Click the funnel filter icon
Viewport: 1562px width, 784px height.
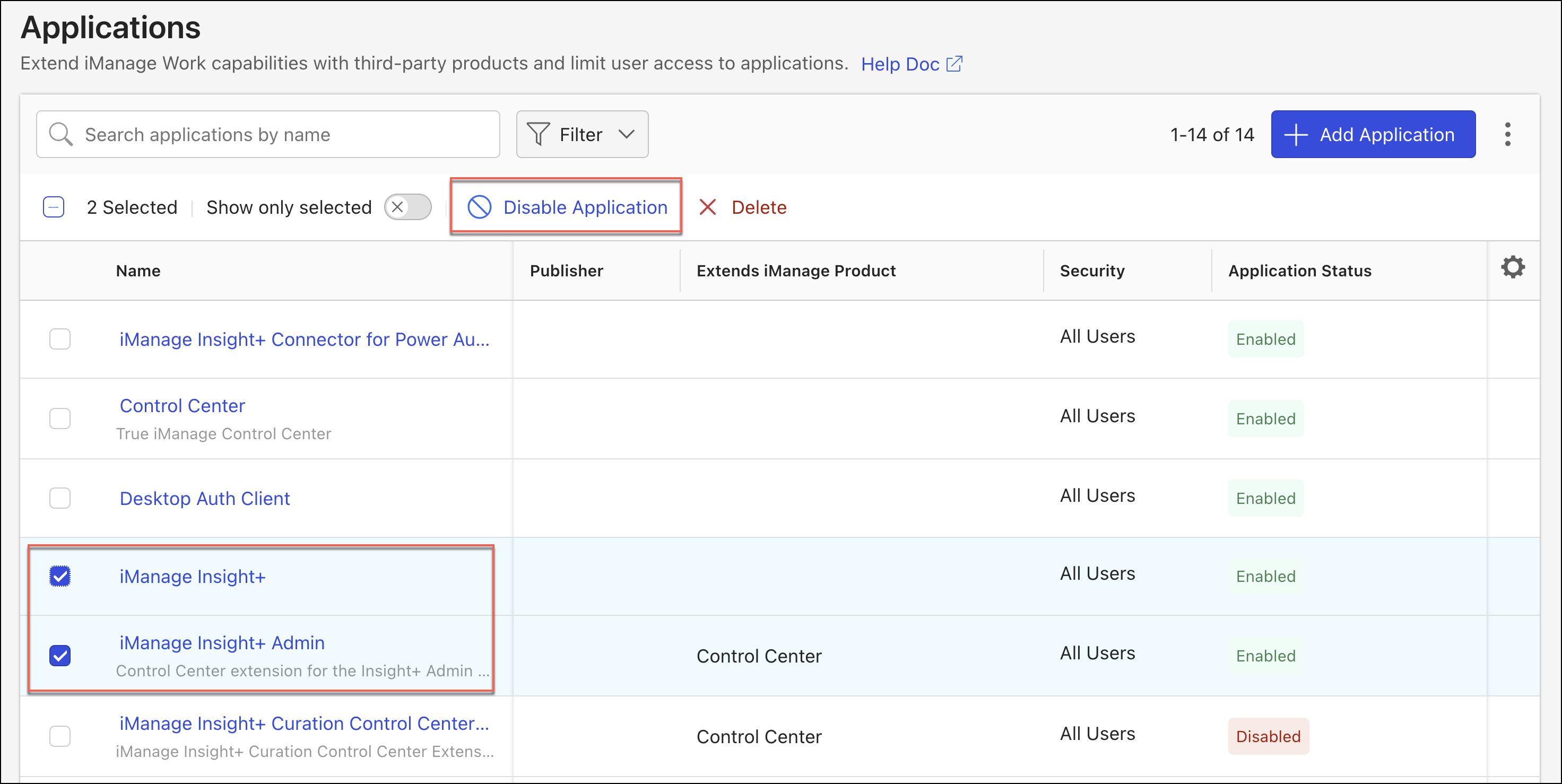coord(539,134)
